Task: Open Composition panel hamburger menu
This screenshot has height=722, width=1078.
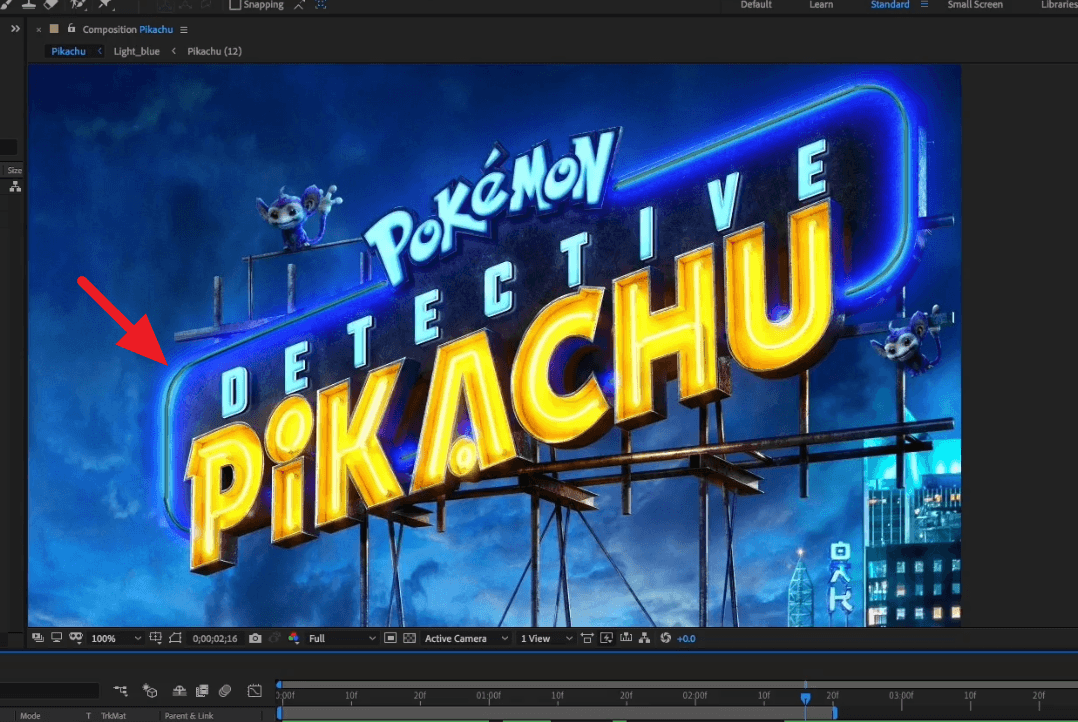Action: [184, 30]
